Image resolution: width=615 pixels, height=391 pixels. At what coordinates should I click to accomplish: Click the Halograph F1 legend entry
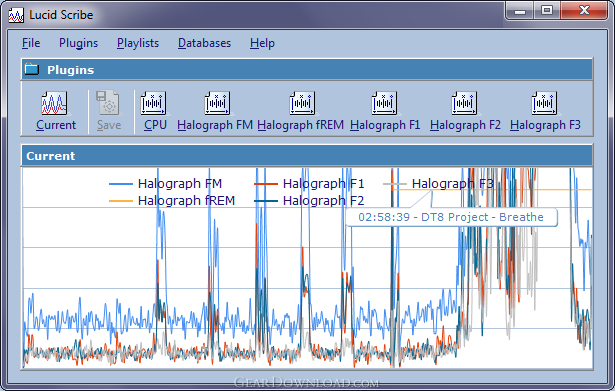(x=309, y=184)
